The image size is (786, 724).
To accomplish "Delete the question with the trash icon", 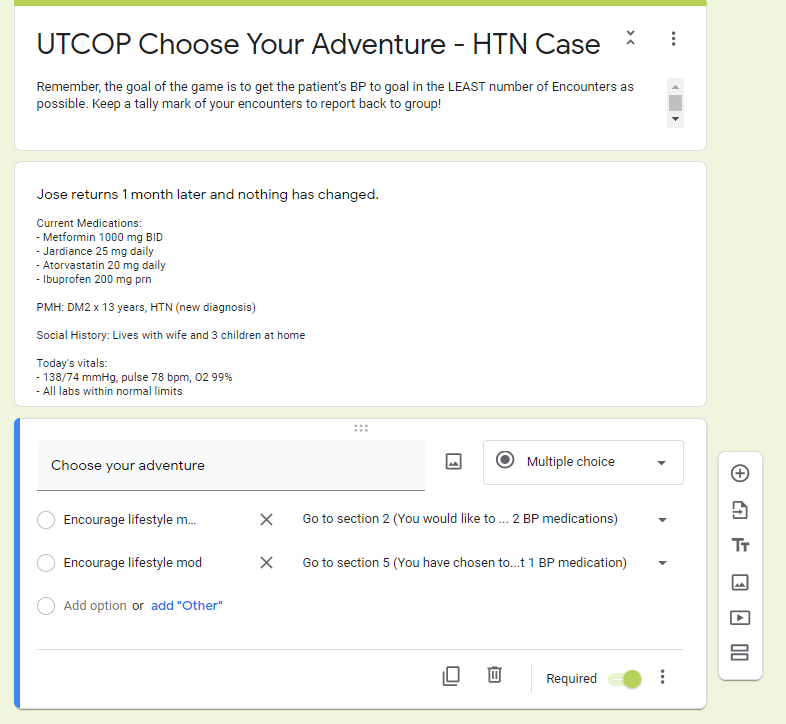I will pyautogui.click(x=494, y=675).
